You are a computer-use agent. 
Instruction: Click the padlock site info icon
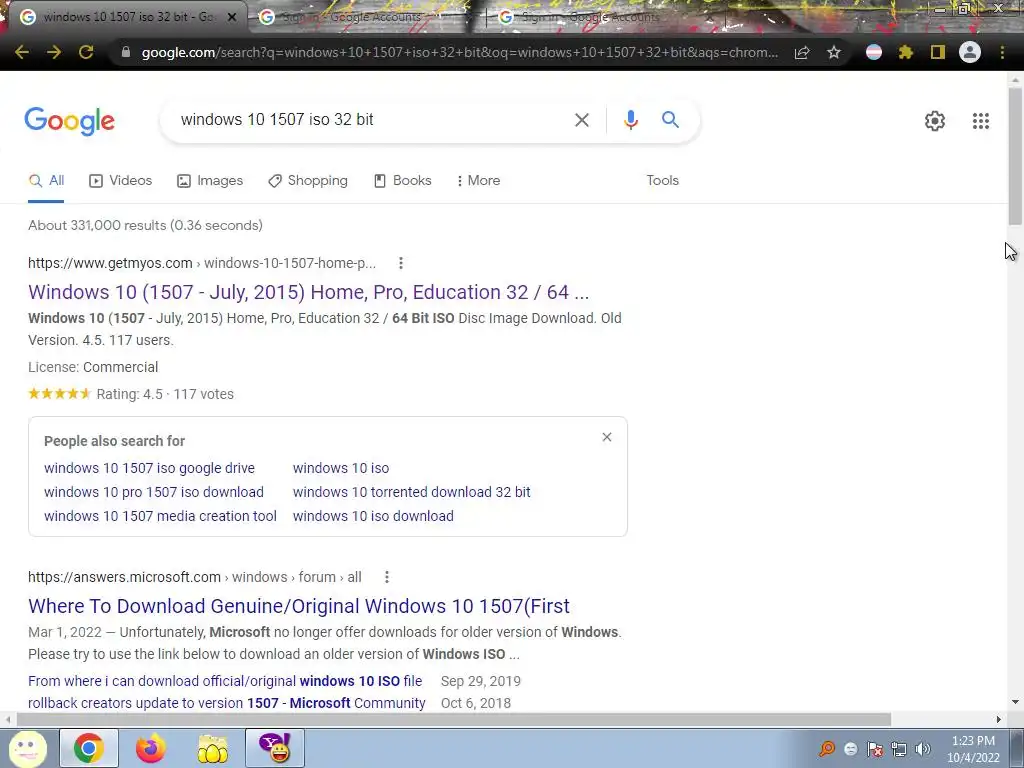pyautogui.click(x=126, y=52)
